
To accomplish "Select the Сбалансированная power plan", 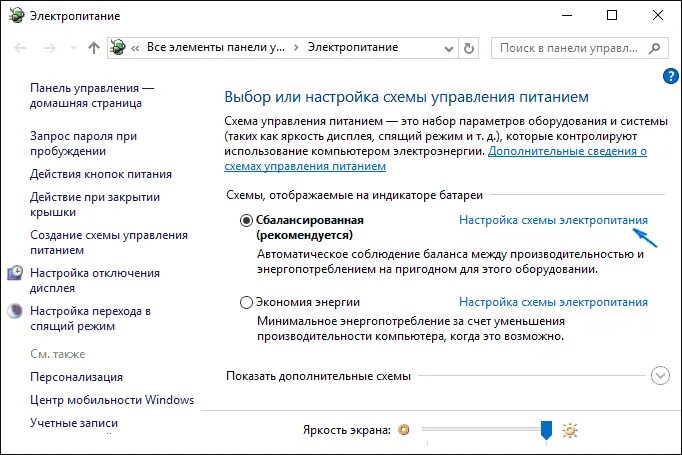I will tap(246, 221).
